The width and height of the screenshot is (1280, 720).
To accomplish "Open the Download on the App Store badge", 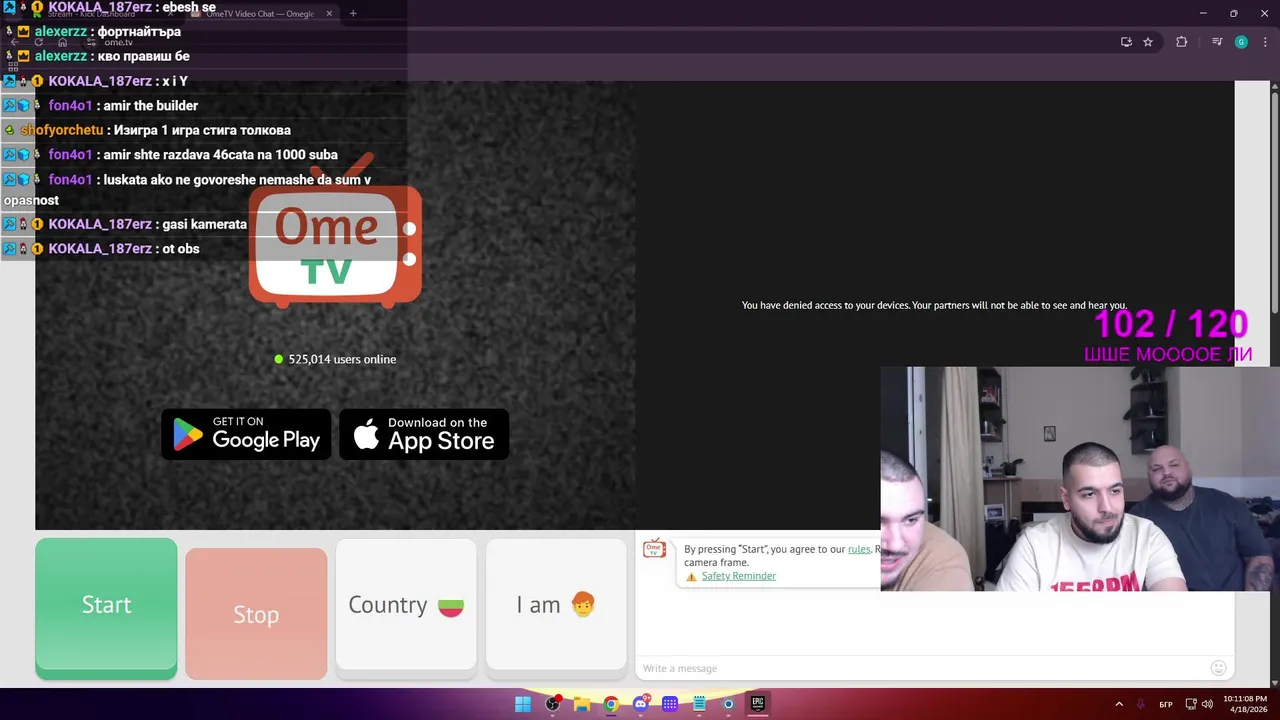I will [424, 434].
